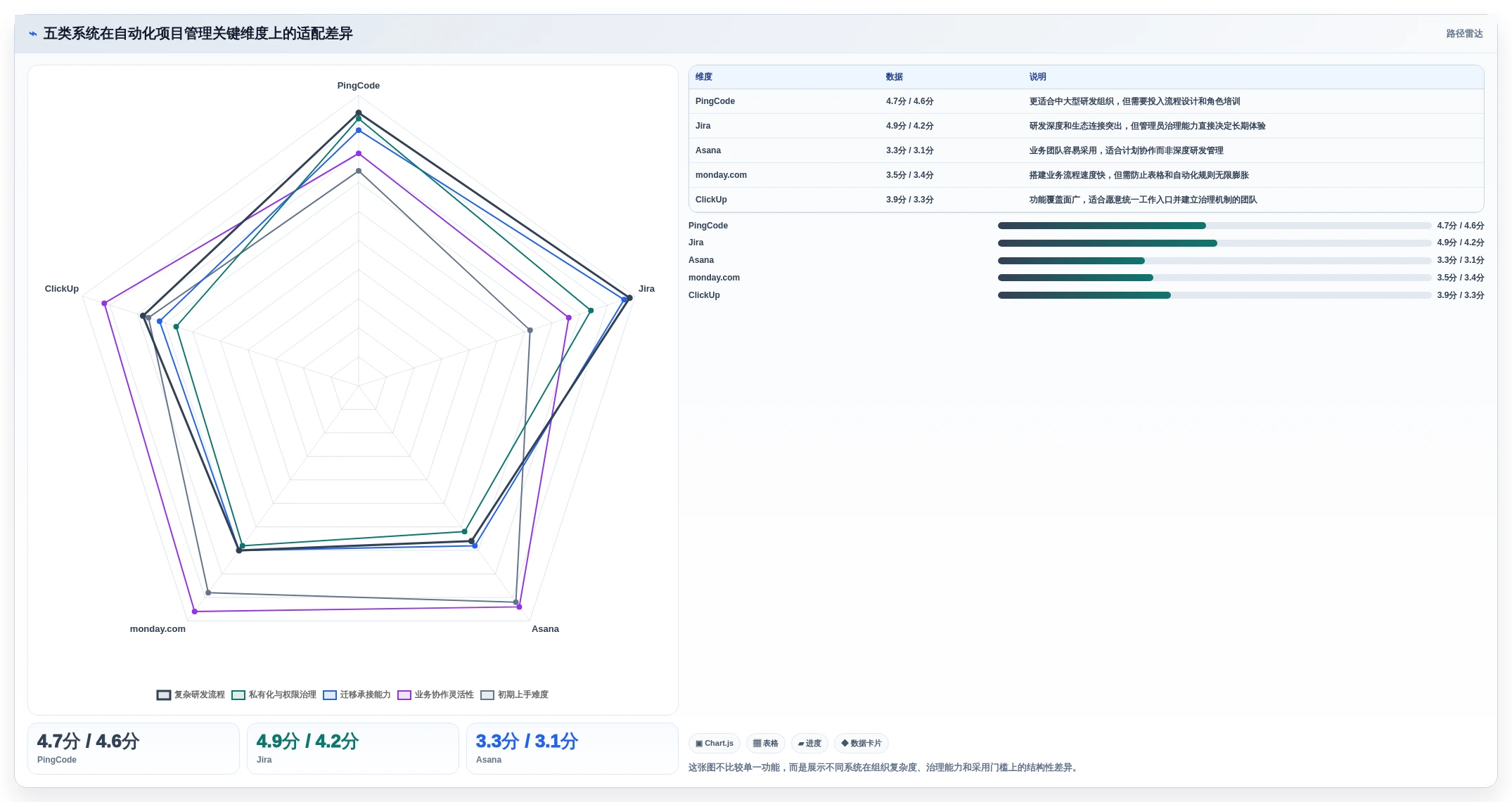Click the Asana axis label on radar
The image size is (1512, 802).
pyautogui.click(x=545, y=629)
